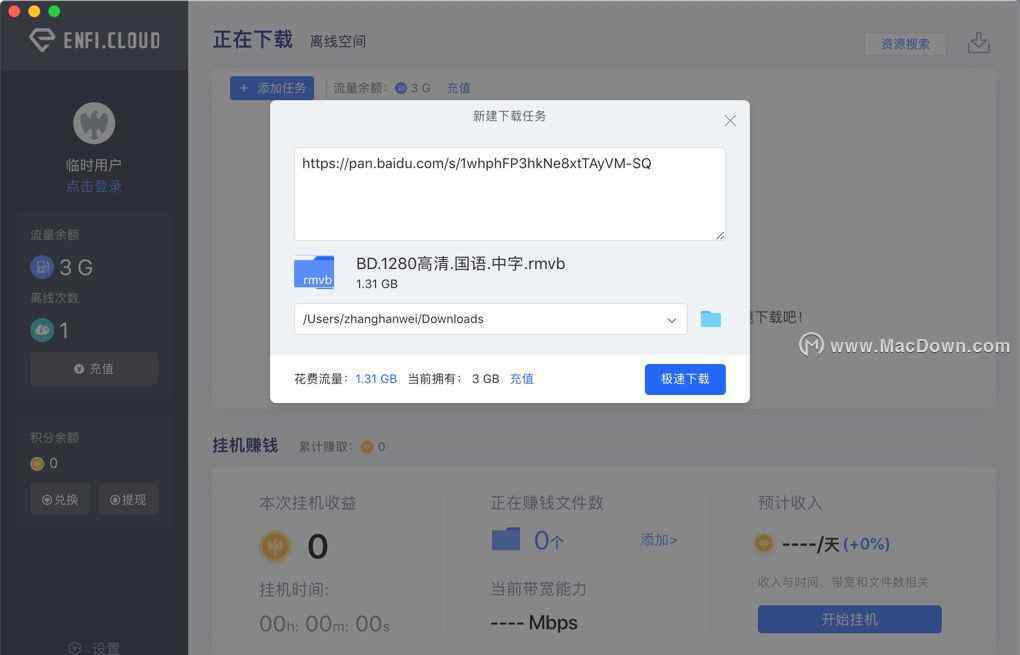Click the 本次挂机收益 coin icon
Viewport: 1020px width, 655px height.
point(275,546)
